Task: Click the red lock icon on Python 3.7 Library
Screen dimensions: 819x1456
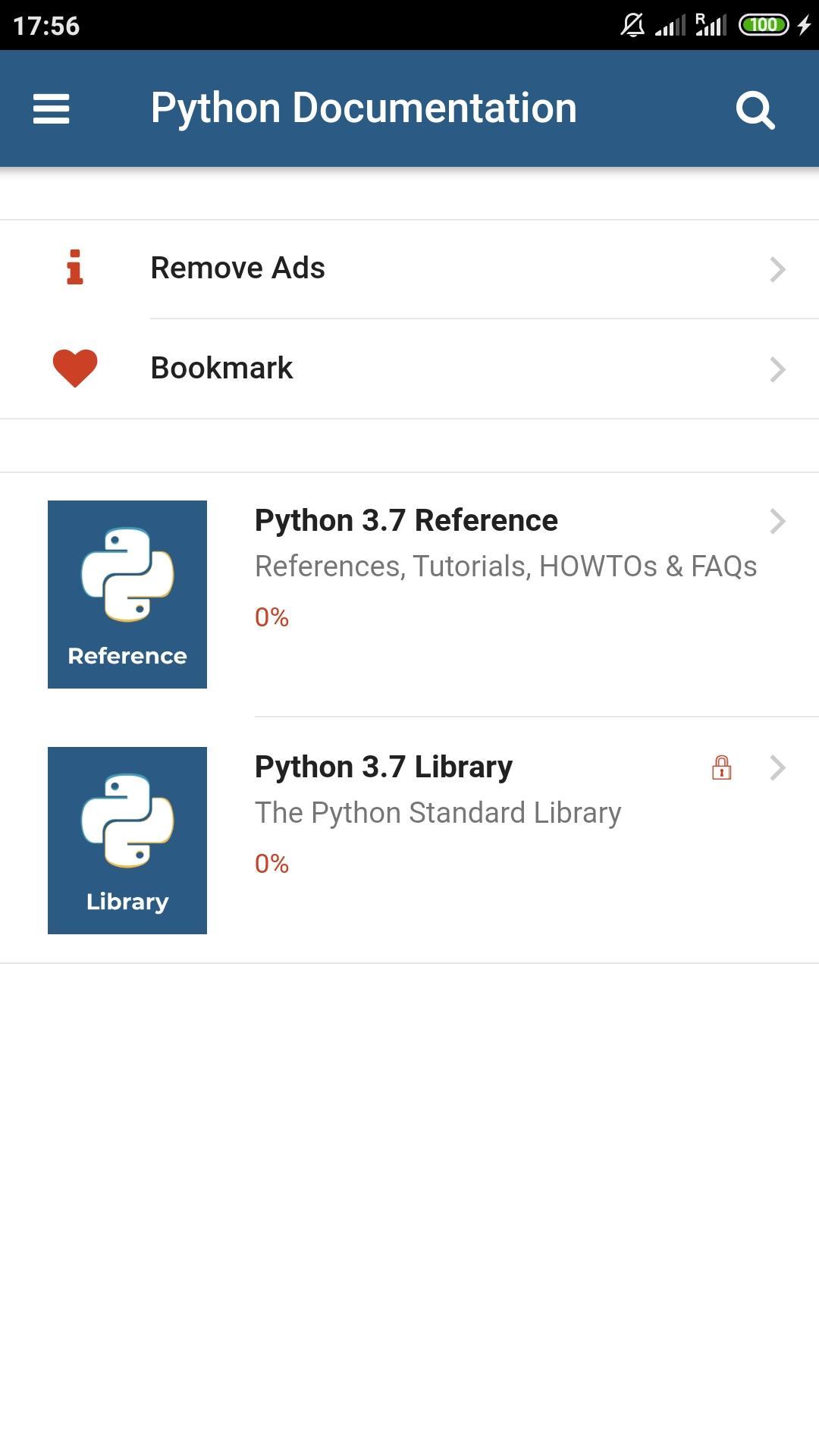Action: coord(721,767)
